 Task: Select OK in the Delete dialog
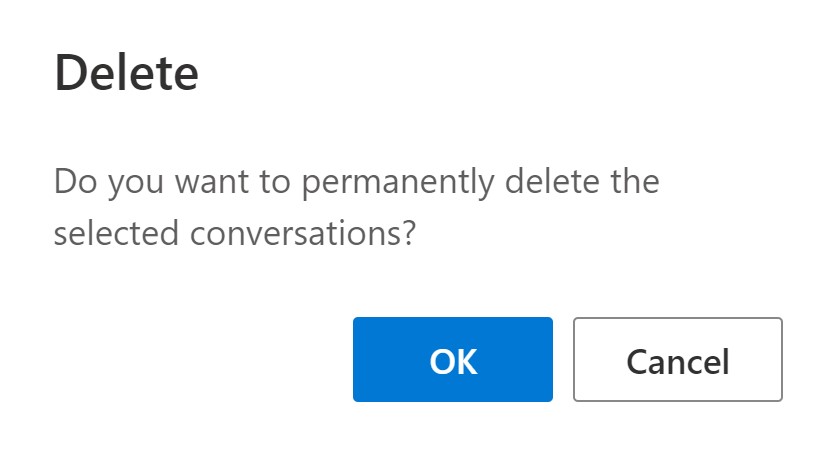[453, 360]
